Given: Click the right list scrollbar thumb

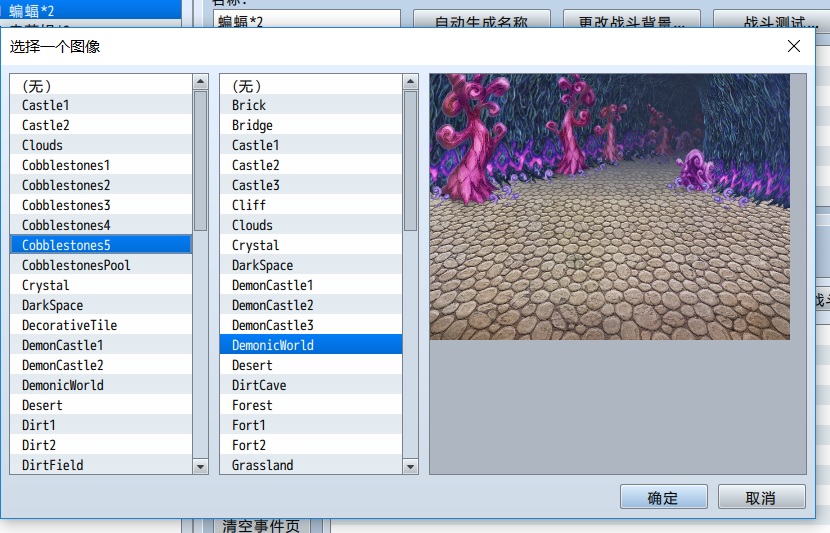Looking at the screenshot, I should pos(410,161).
